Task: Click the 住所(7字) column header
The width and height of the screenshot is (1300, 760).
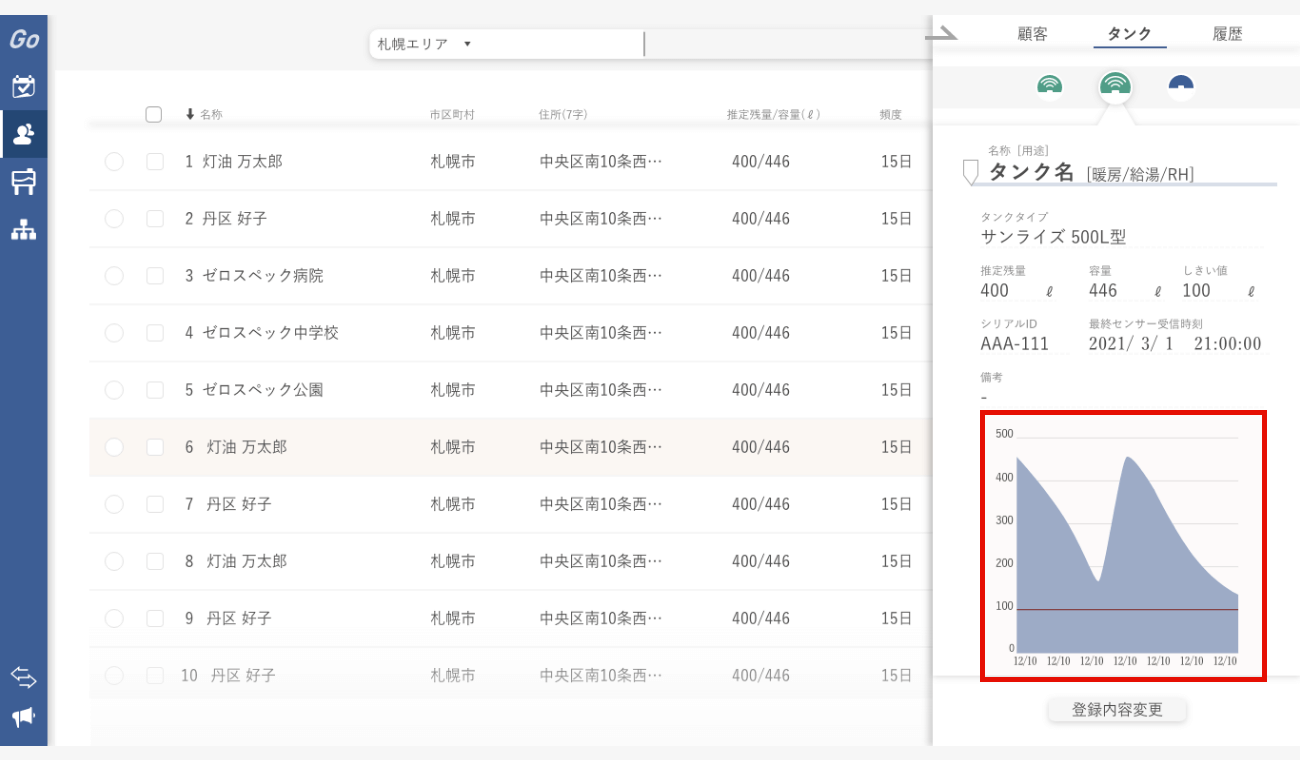Action: pyautogui.click(x=563, y=114)
